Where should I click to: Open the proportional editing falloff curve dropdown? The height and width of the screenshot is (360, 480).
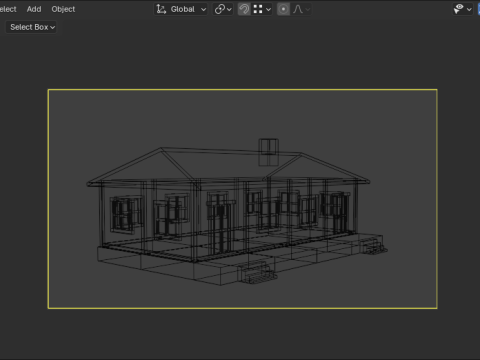(x=301, y=9)
